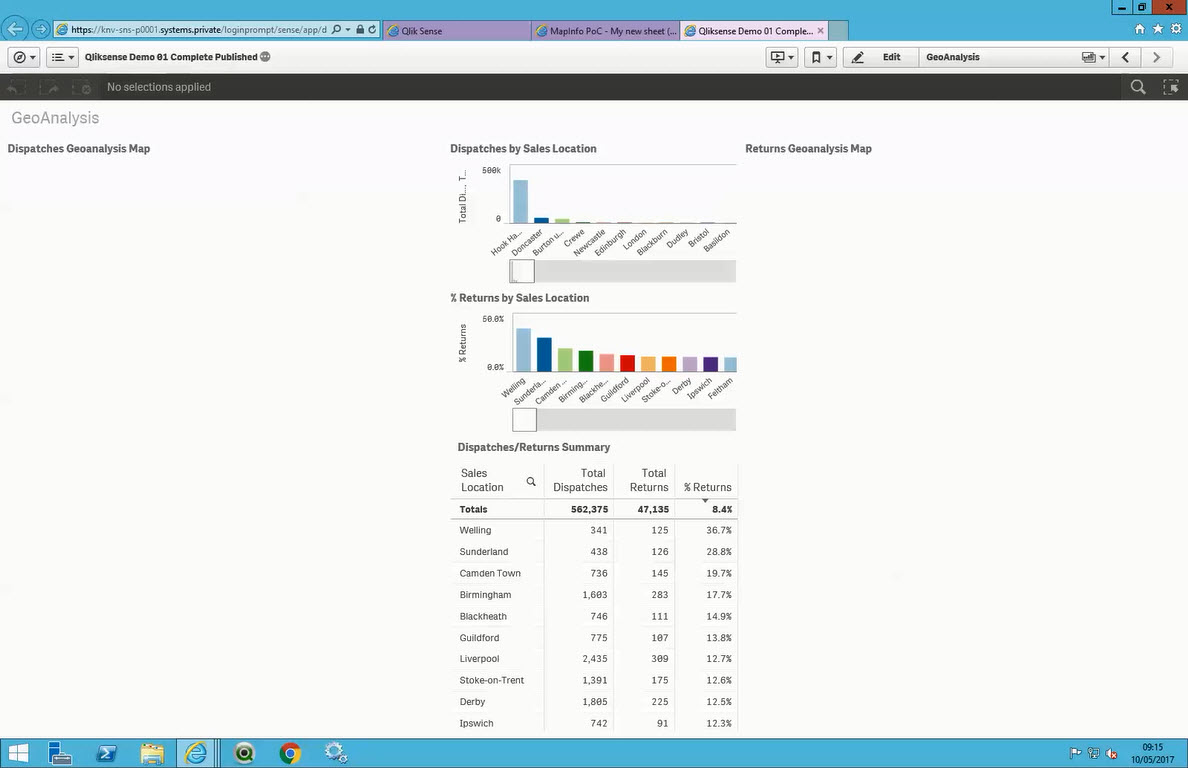Sort table descending by % Returns column
Image resolution: width=1188 pixels, height=768 pixels.
pyautogui.click(x=708, y=487)
